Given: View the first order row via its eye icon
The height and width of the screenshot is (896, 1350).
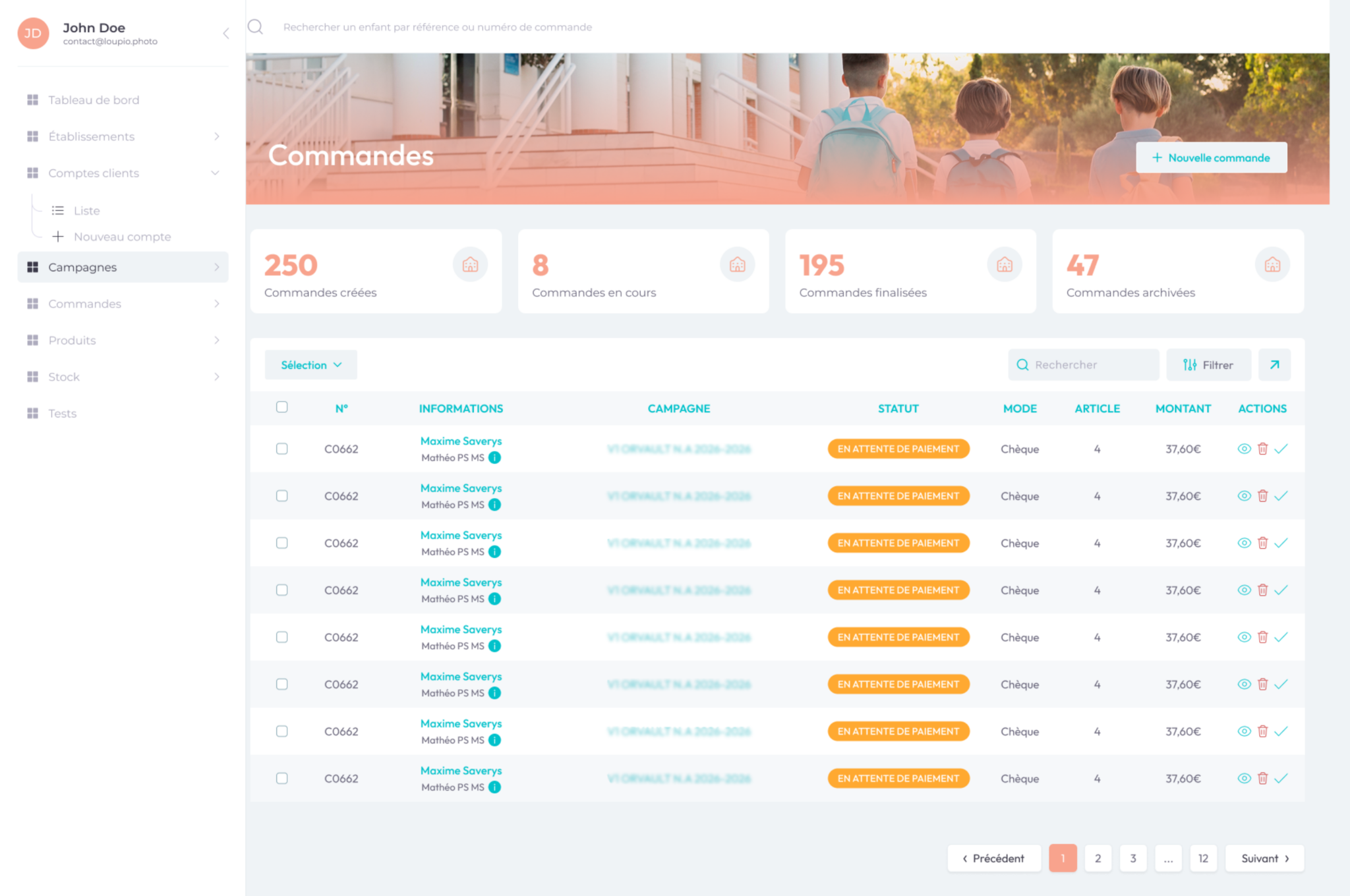Looking at the screenshot, I should pos(1244,449).
